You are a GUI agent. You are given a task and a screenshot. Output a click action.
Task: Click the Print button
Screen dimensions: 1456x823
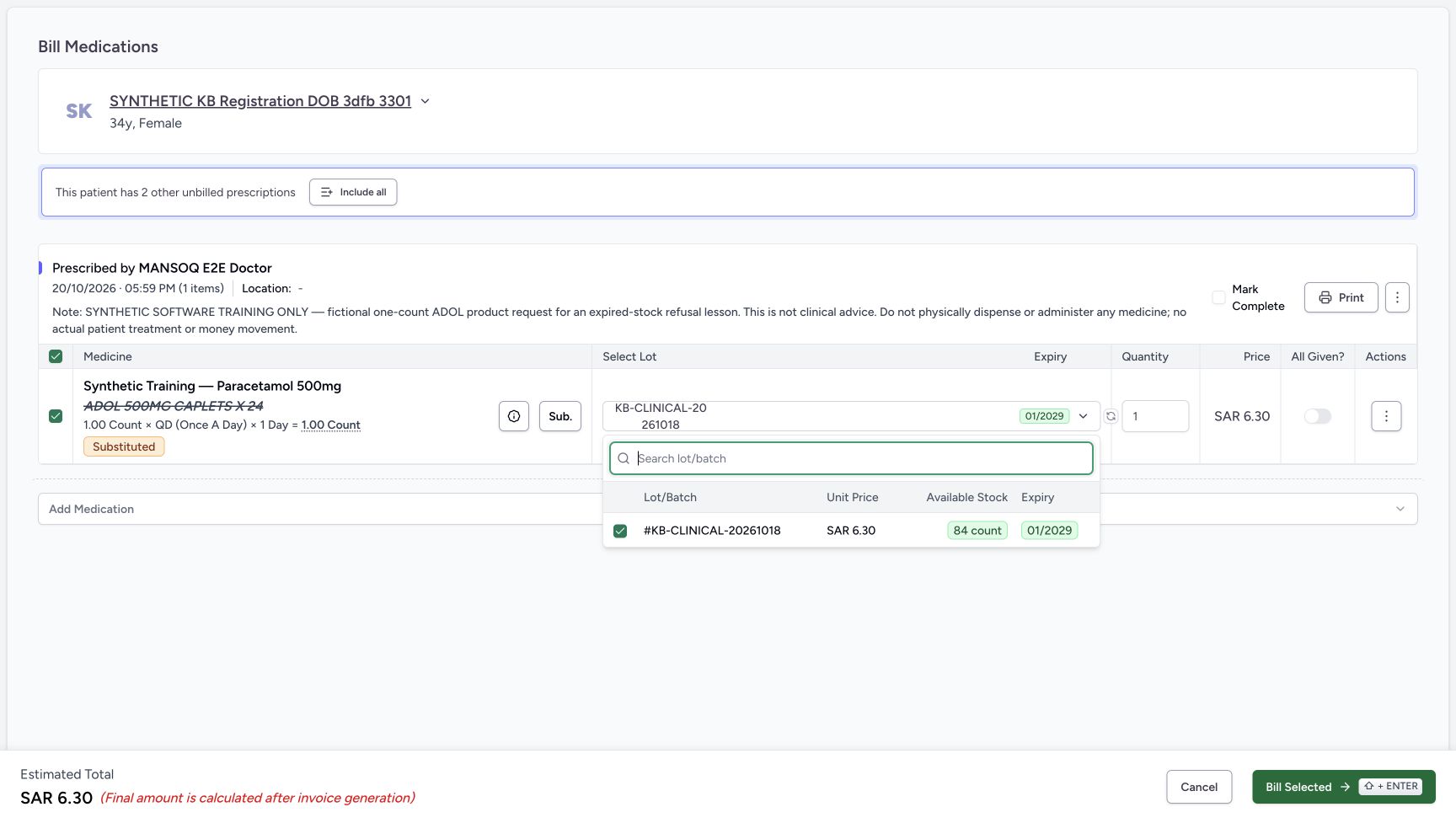tap(1341, 297)
